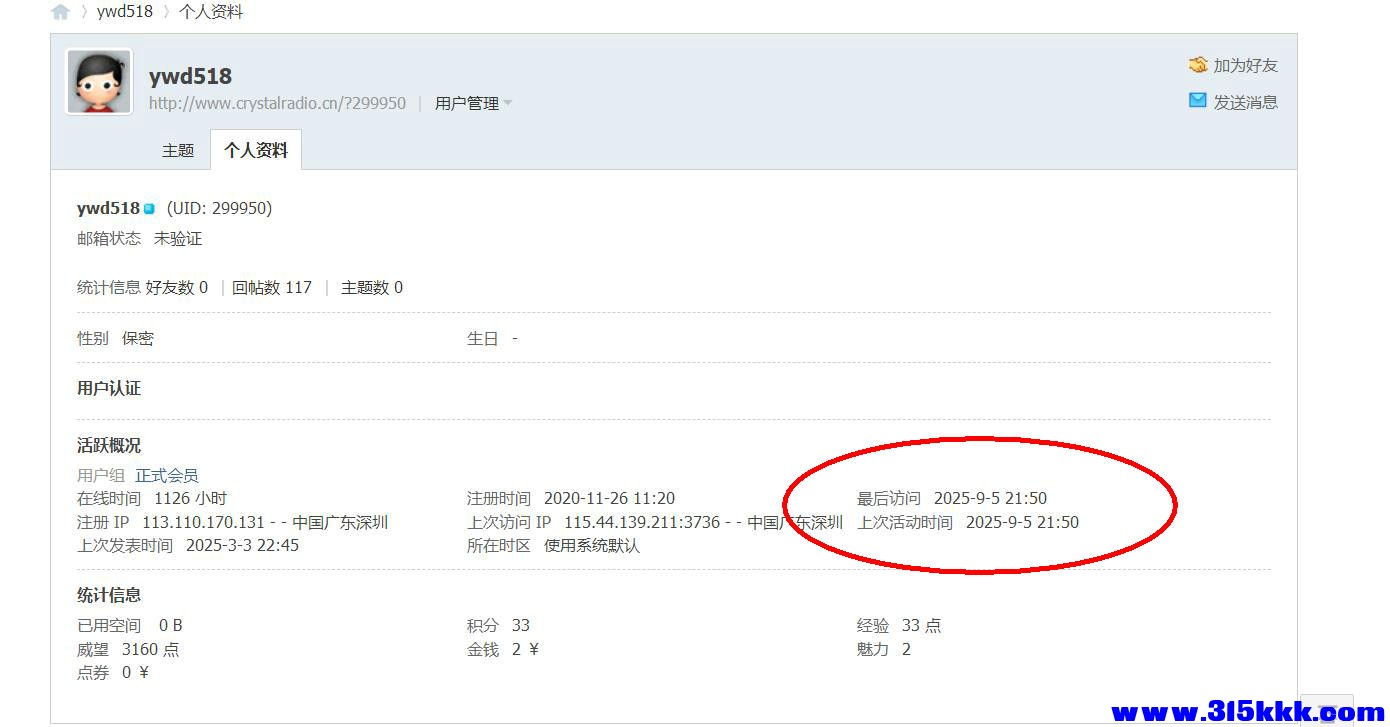Click the handshake icon beside 加为好友
Screen dimensions: 1390x727
(1198, 65)
